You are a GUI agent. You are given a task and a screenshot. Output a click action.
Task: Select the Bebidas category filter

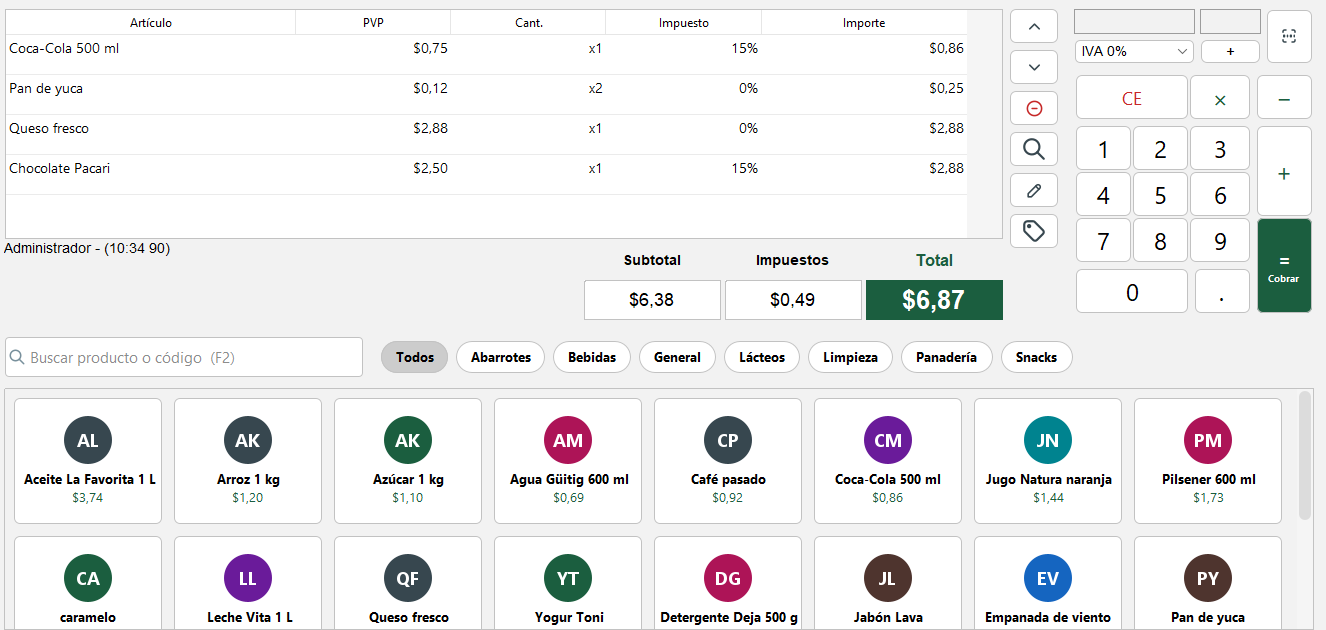pyautogui.click(x=592, y=357)
